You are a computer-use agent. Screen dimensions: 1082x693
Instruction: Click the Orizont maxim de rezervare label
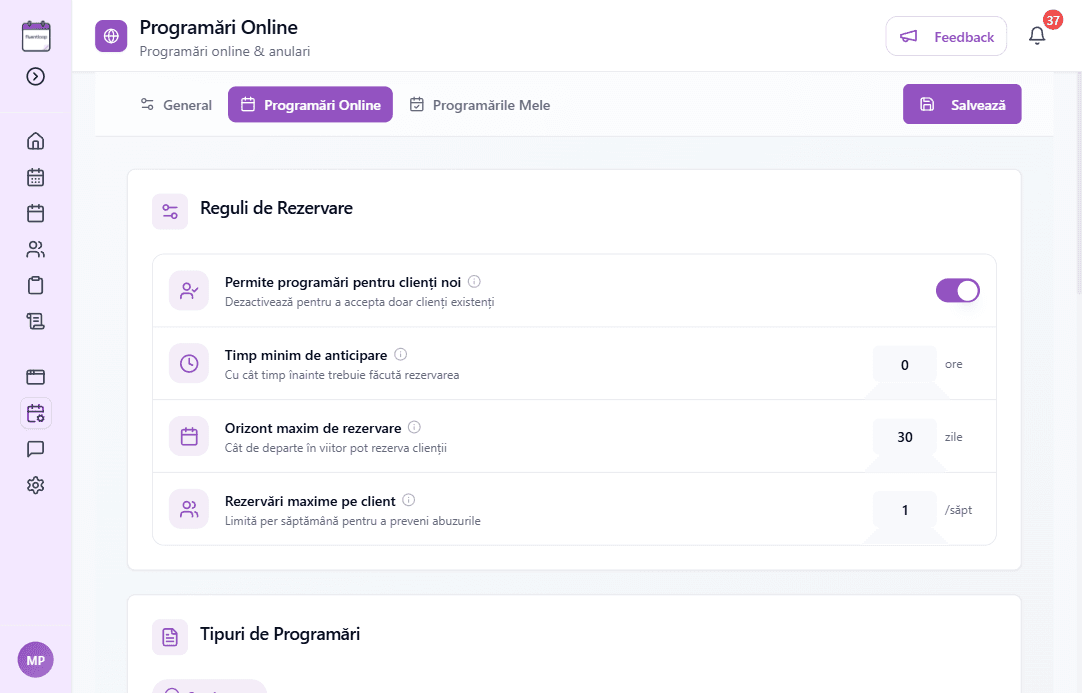[313, 429]
